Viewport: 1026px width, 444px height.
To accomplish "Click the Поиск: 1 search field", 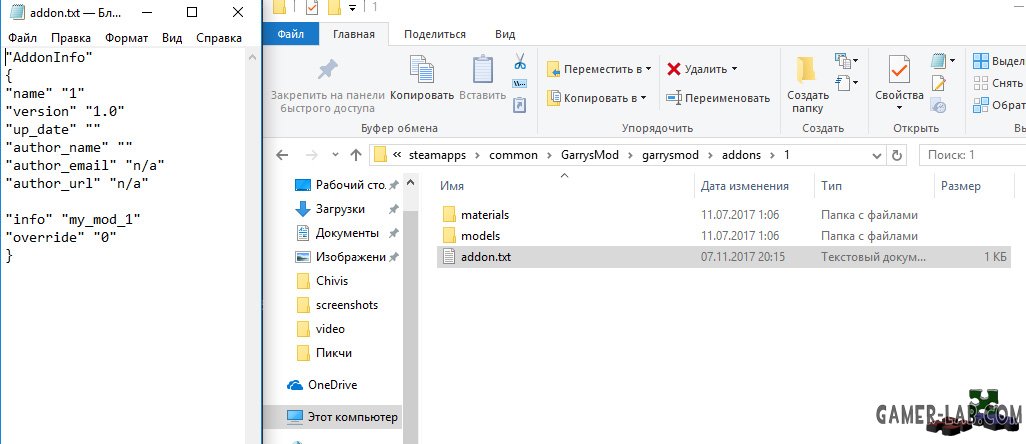I will pyautogui.click(x=972, y=155).
